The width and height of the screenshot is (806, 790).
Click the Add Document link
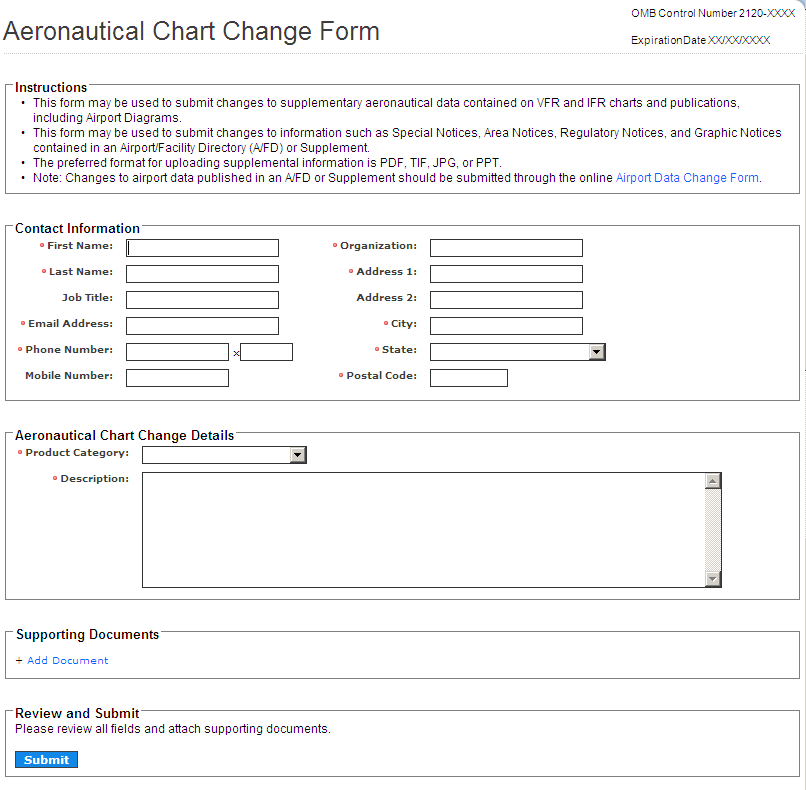coord(67,661)
